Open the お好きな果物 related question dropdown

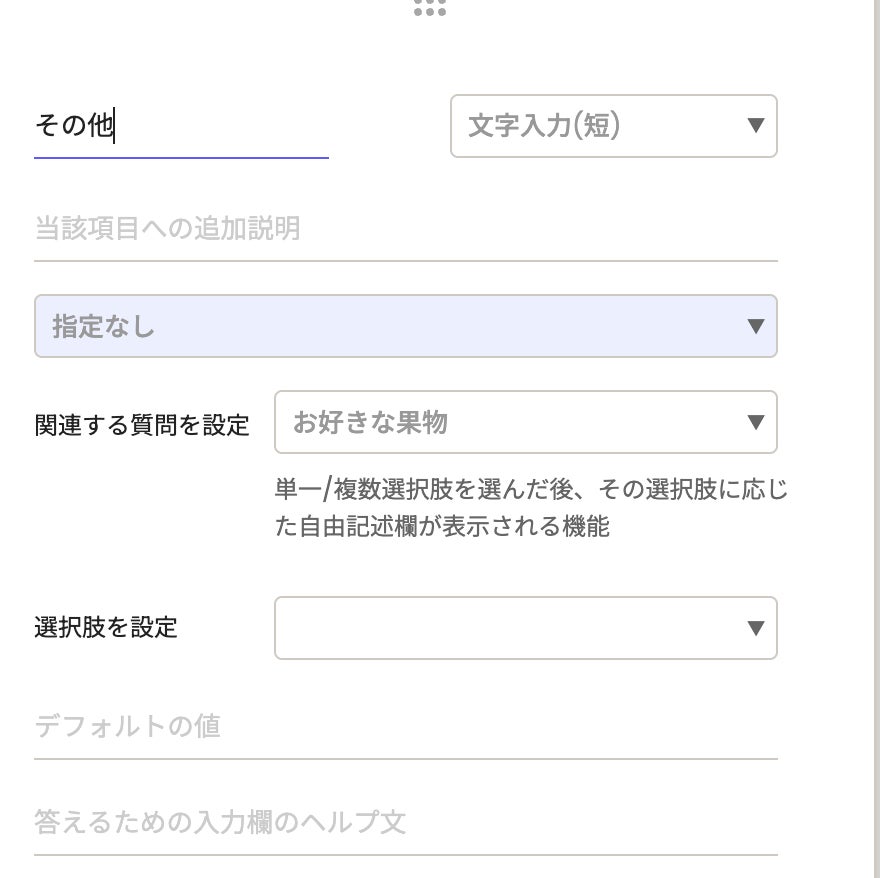(510, 422)
